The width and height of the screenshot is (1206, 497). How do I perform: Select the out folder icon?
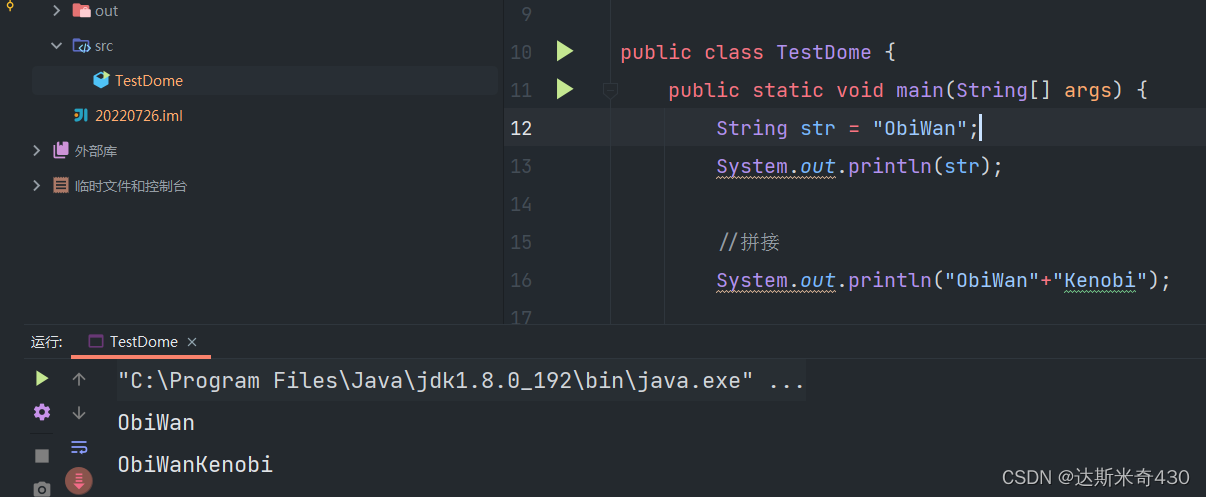[x=81, y=10]
